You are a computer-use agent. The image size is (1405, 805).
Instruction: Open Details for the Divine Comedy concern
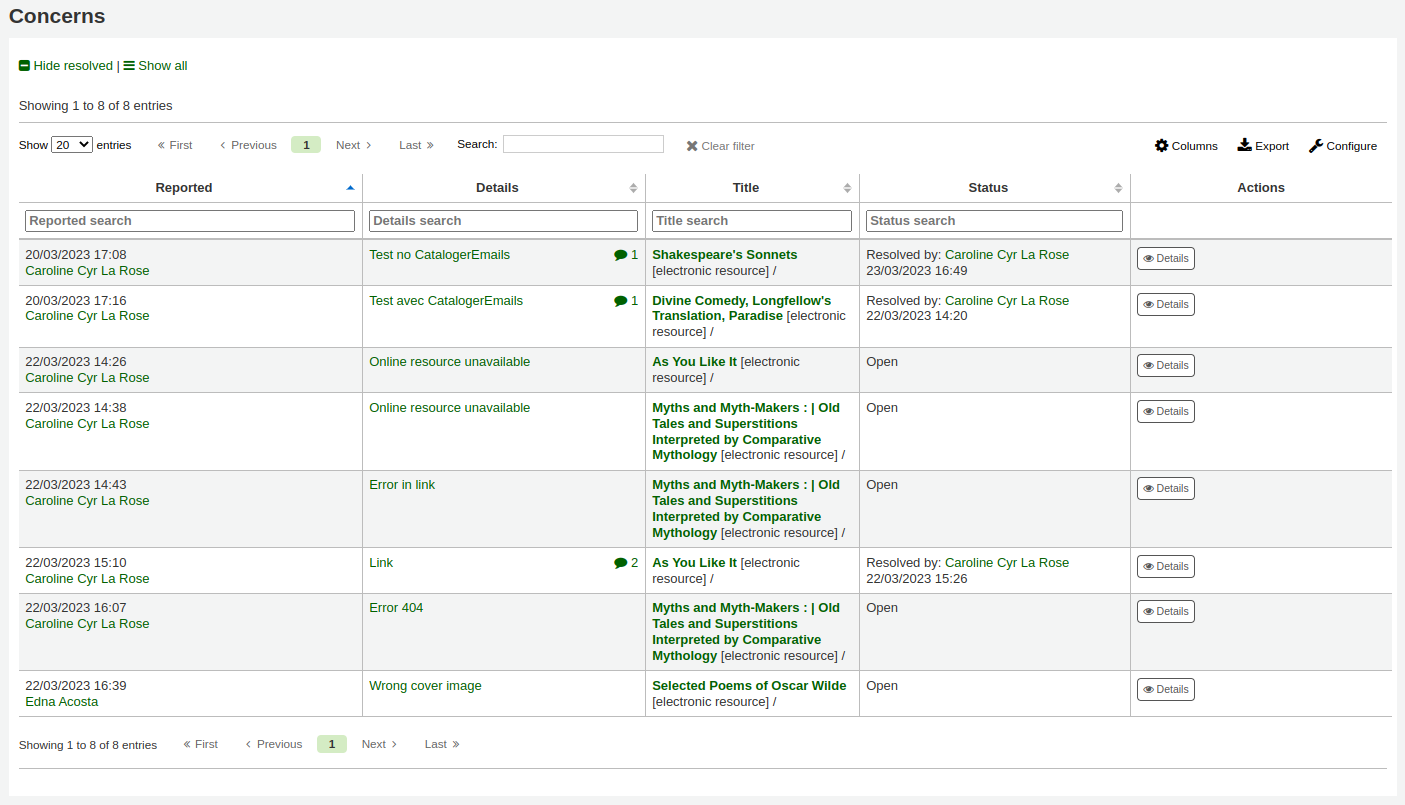[1166, 304]
